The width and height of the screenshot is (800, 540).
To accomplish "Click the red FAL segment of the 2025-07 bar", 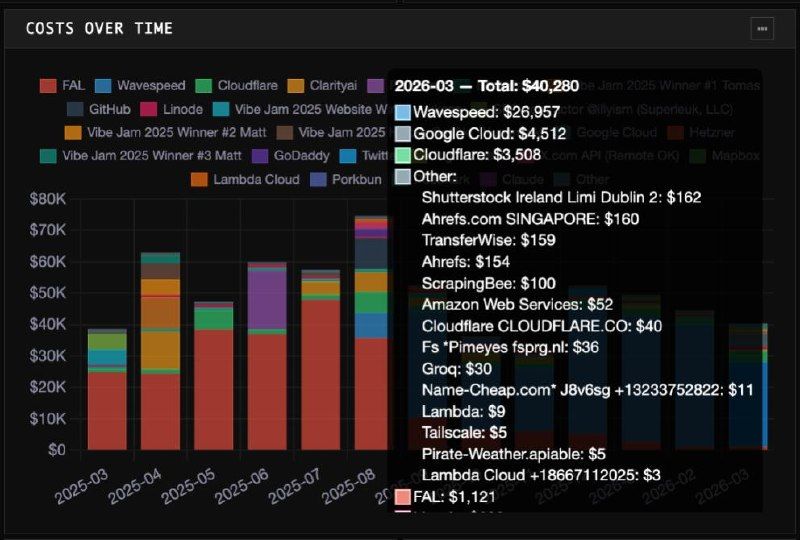I will 320,375.
